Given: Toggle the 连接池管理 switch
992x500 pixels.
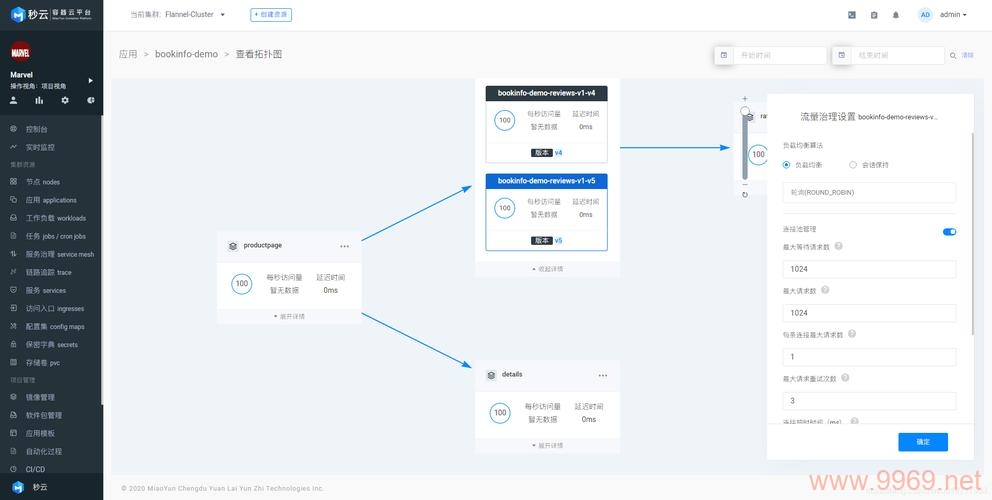Looking at the screenshot, I should (949, 231).
